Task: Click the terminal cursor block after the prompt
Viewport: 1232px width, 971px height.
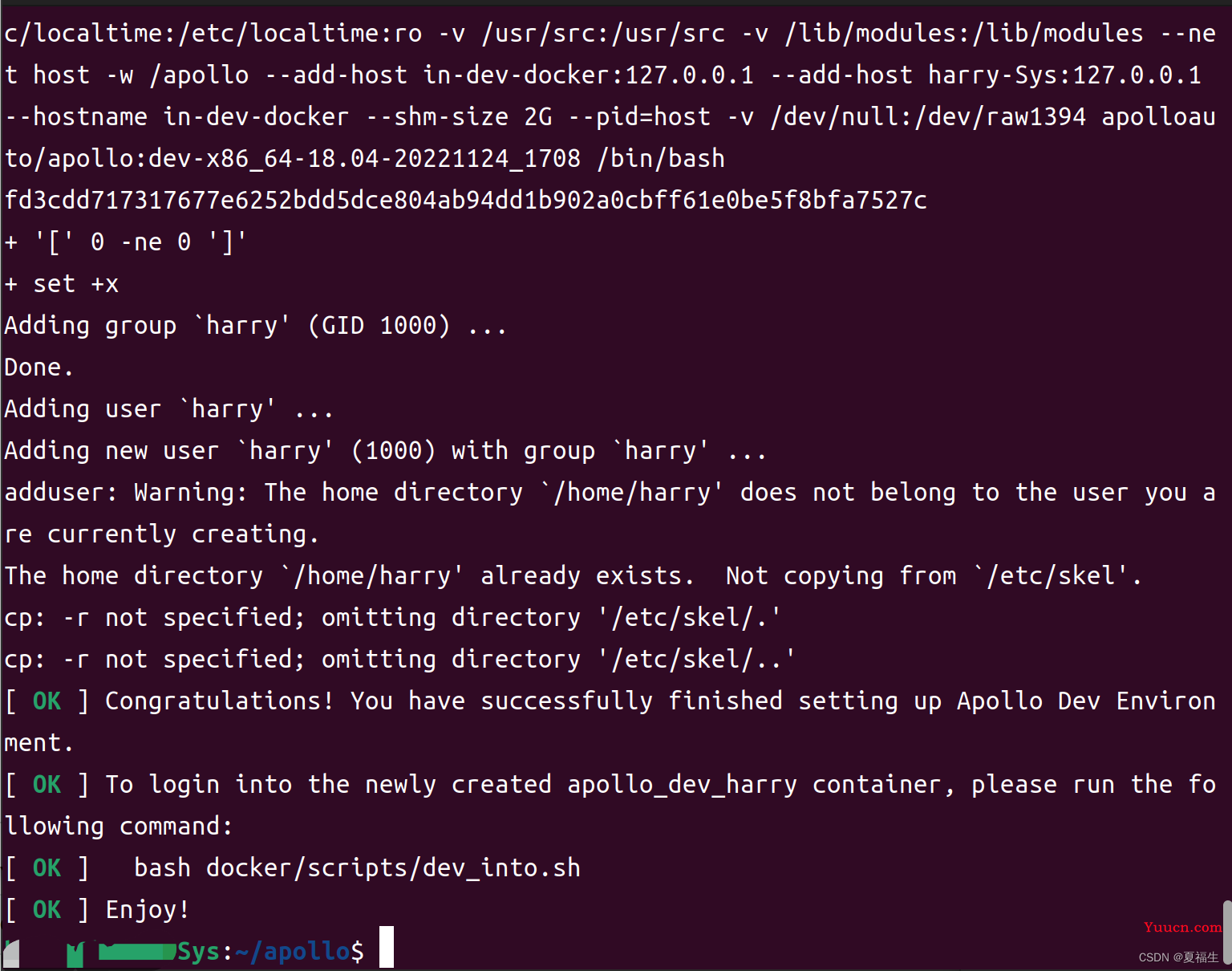Action: (x=387, y=947)
